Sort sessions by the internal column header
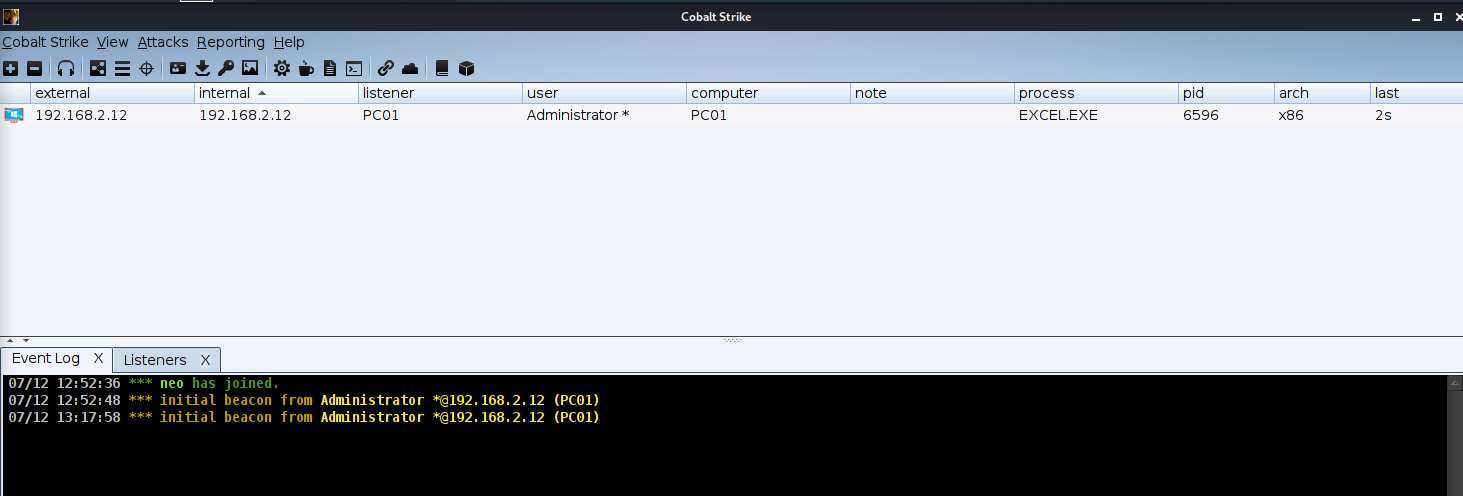 [225, 93]
